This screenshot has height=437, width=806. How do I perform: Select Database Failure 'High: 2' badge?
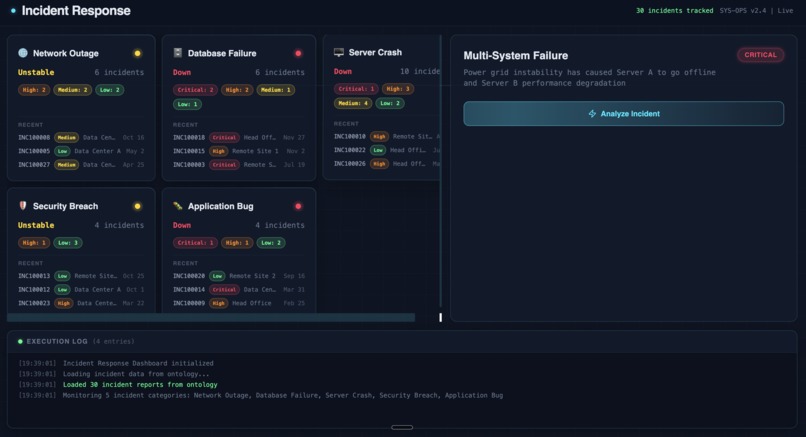[237, 90]
